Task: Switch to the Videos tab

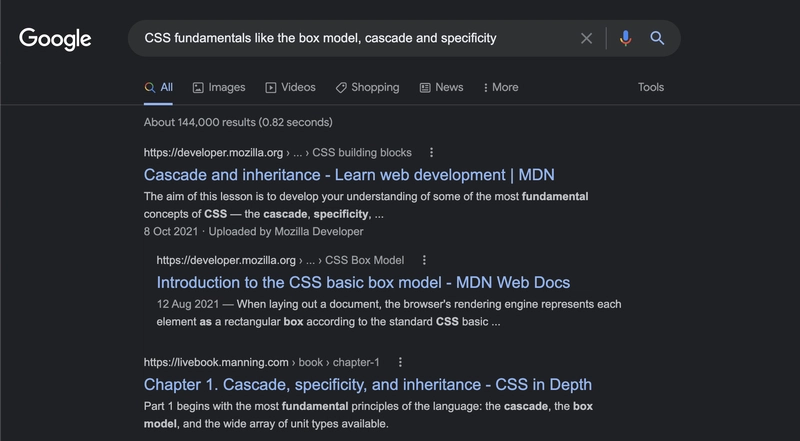Action: 290,87
